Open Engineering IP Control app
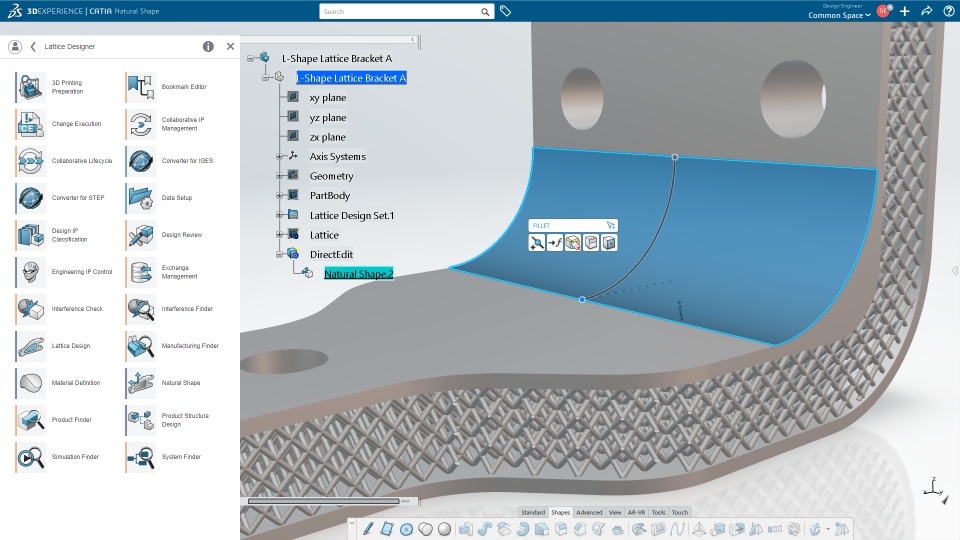This screenshot has width=960, height=540. (31, 272)
